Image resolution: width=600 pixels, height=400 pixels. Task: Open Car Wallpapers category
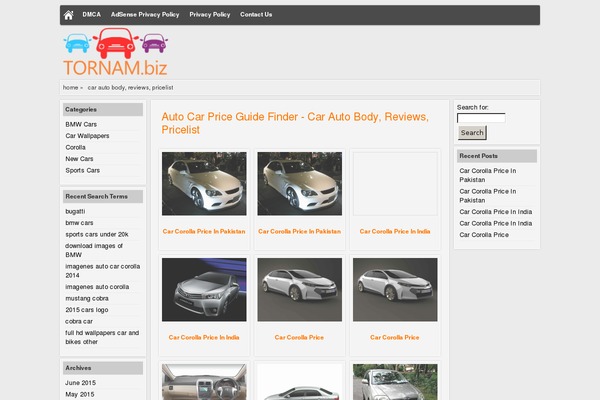(x=87, y=136)
